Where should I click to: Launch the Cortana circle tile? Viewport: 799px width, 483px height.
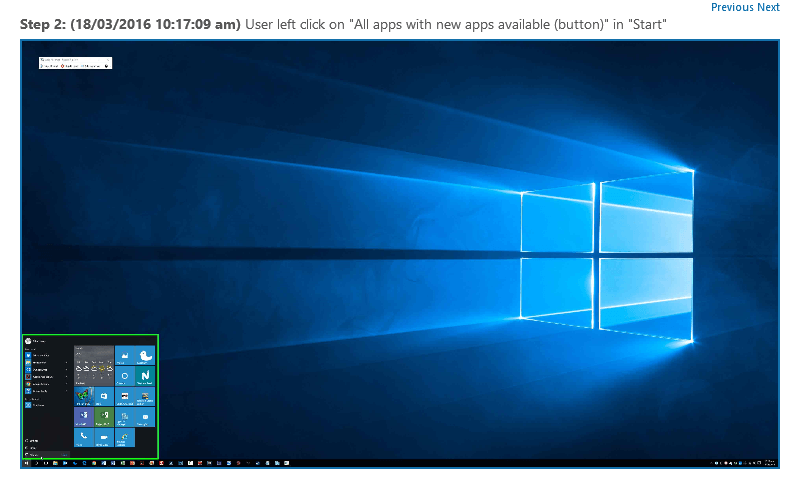125,376
